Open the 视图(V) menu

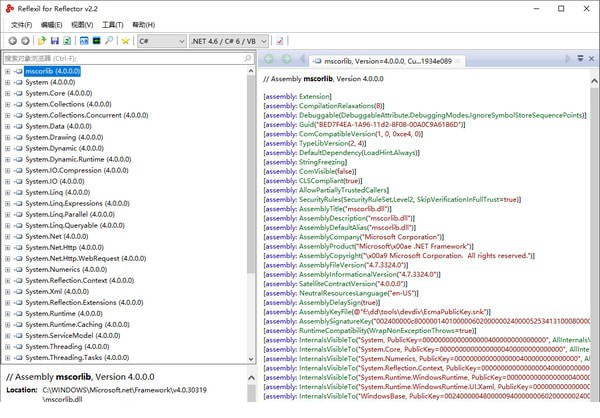pyautogui.click(x=82, y=25)
